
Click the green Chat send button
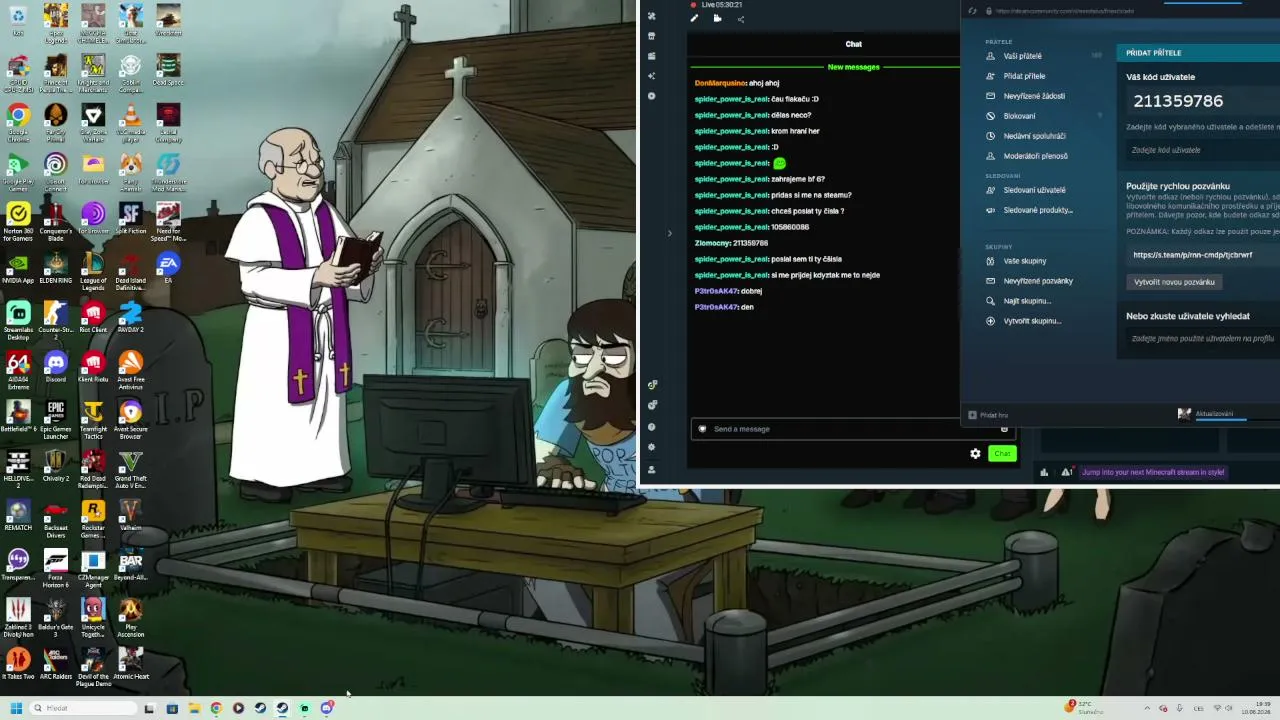point(1001,454)
